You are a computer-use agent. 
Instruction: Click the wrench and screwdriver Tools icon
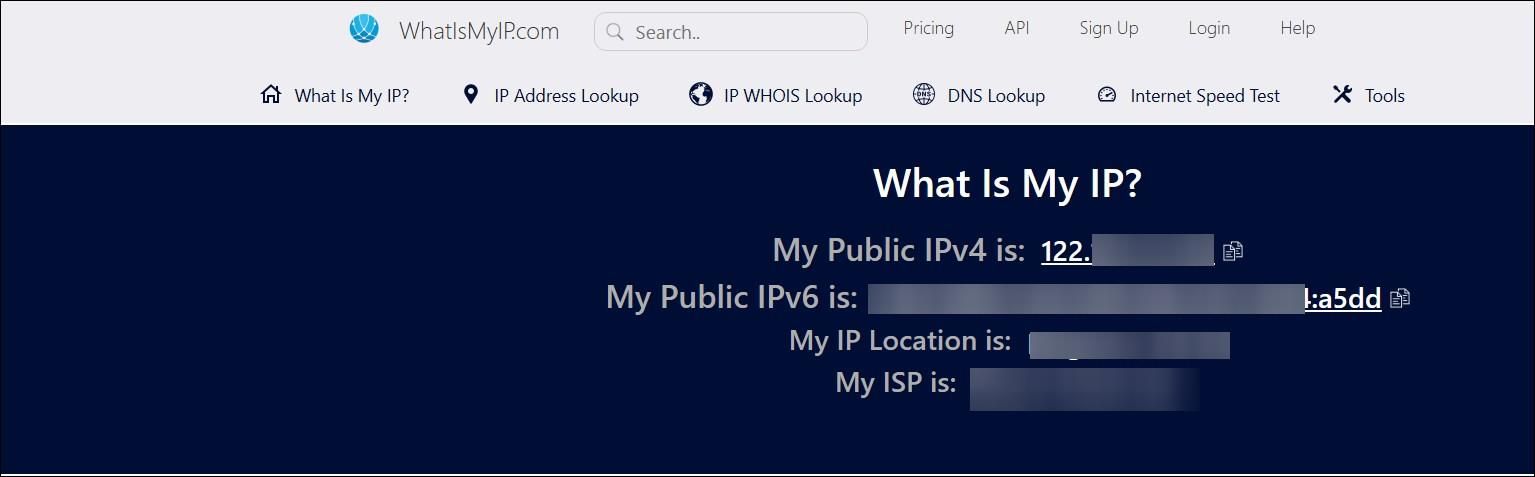click(x=1342, y=95)
